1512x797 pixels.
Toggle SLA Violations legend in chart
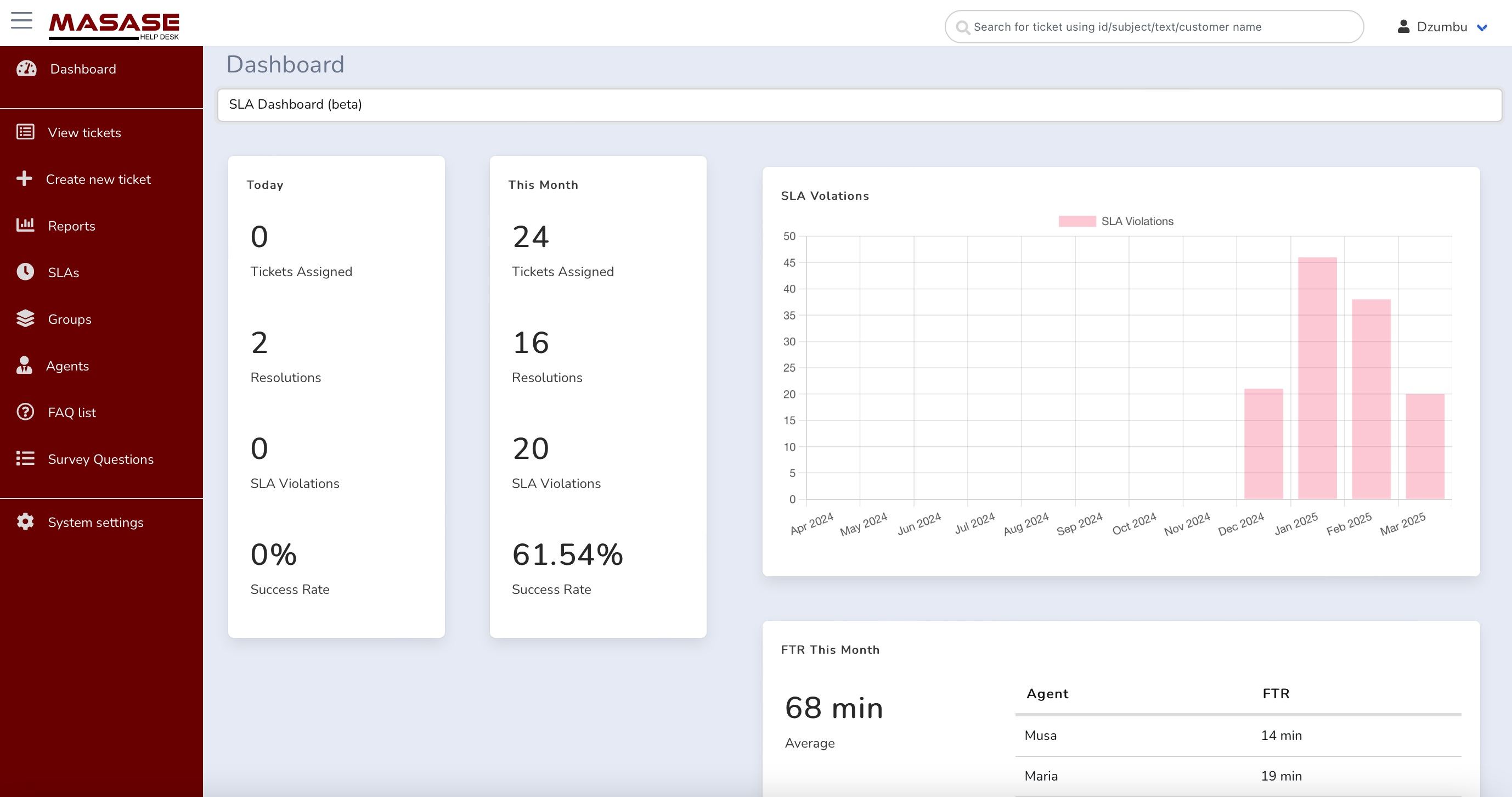tap(1115, 221)
